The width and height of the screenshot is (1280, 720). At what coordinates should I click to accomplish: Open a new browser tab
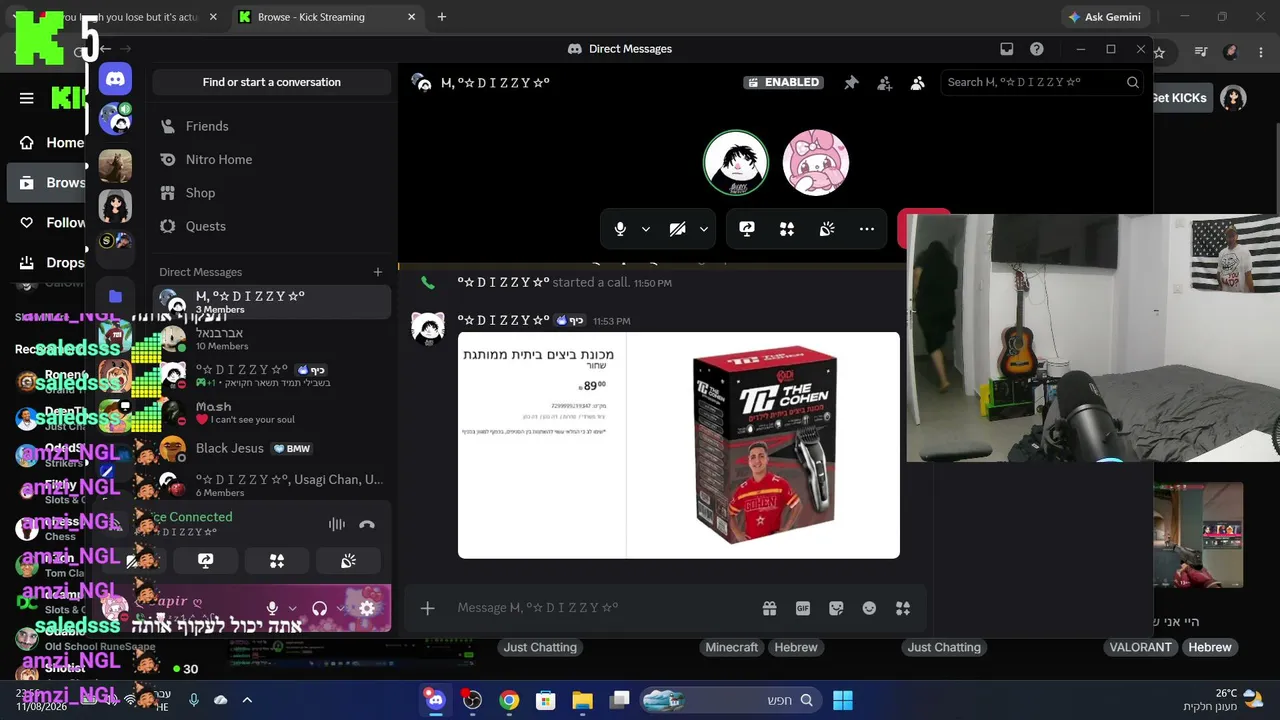pyautogui.click(x=442, y=17)
